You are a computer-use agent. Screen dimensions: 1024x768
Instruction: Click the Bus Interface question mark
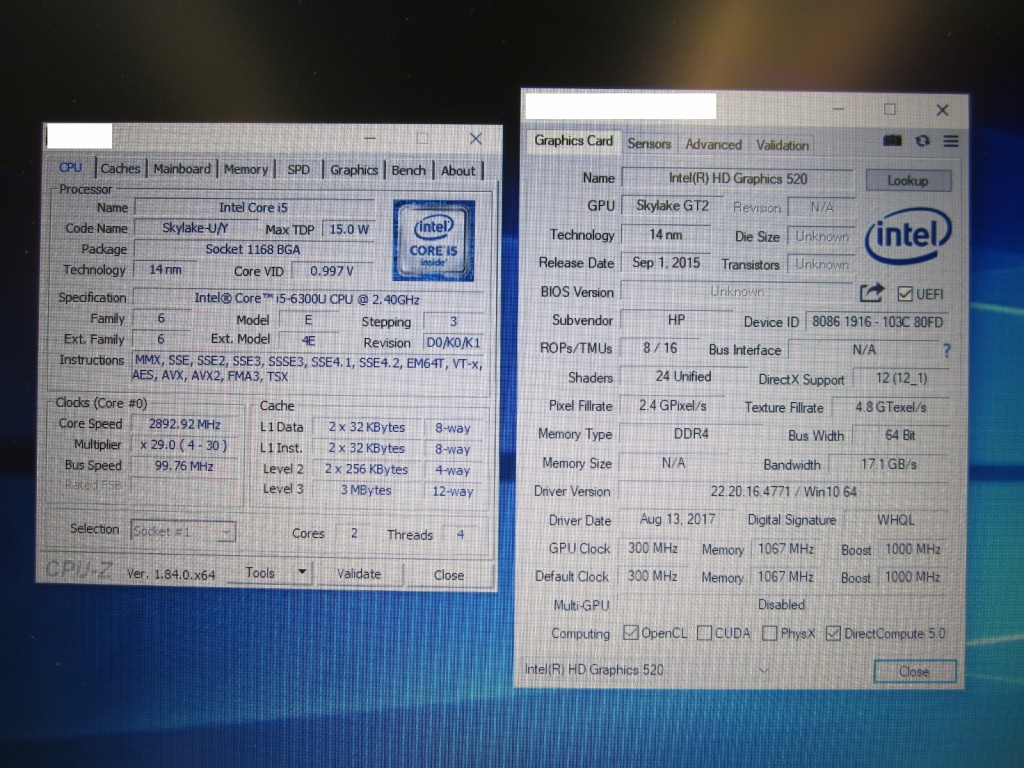(947, 351)
